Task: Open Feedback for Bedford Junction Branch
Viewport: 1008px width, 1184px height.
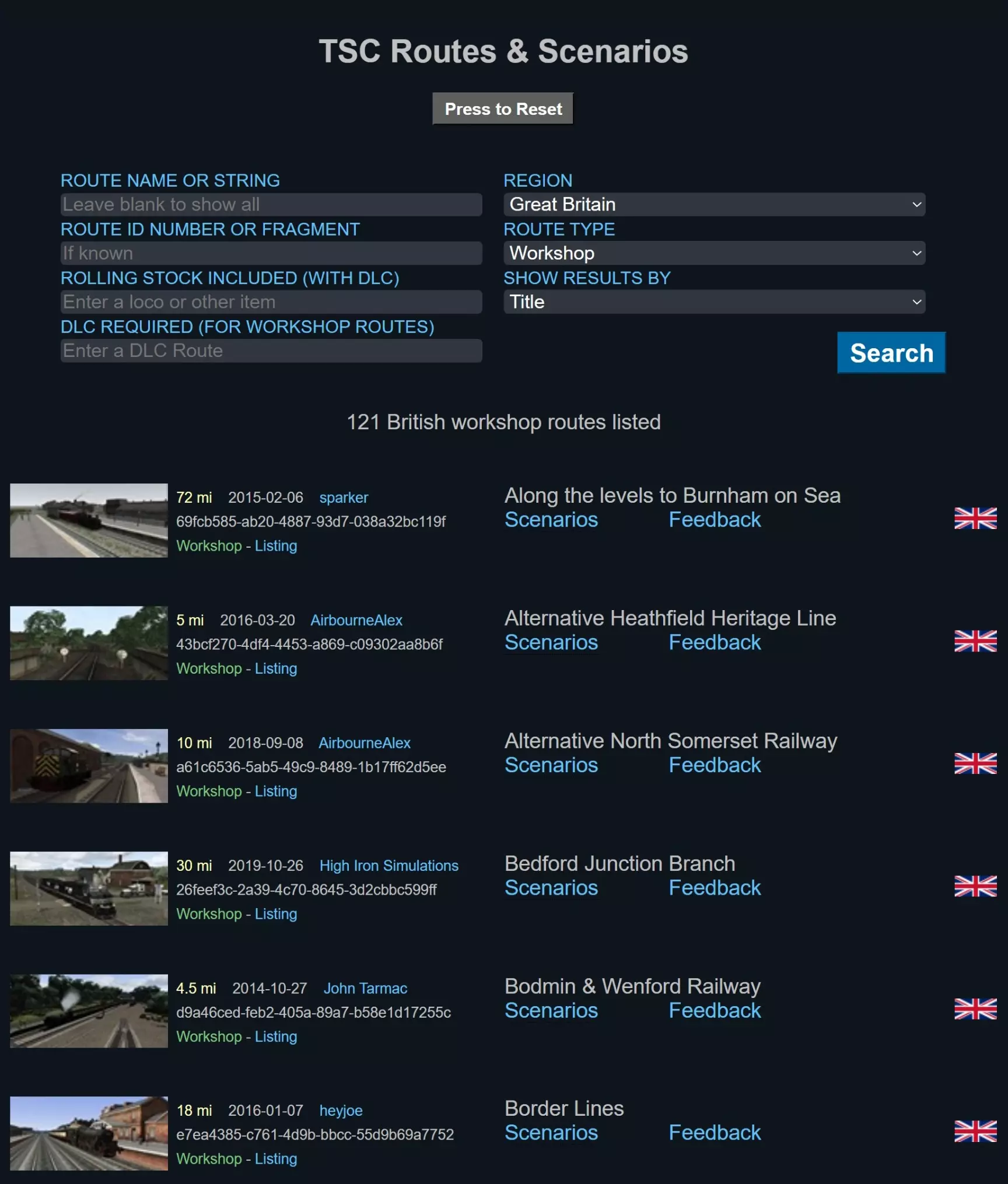Action: tap(715, 888)
